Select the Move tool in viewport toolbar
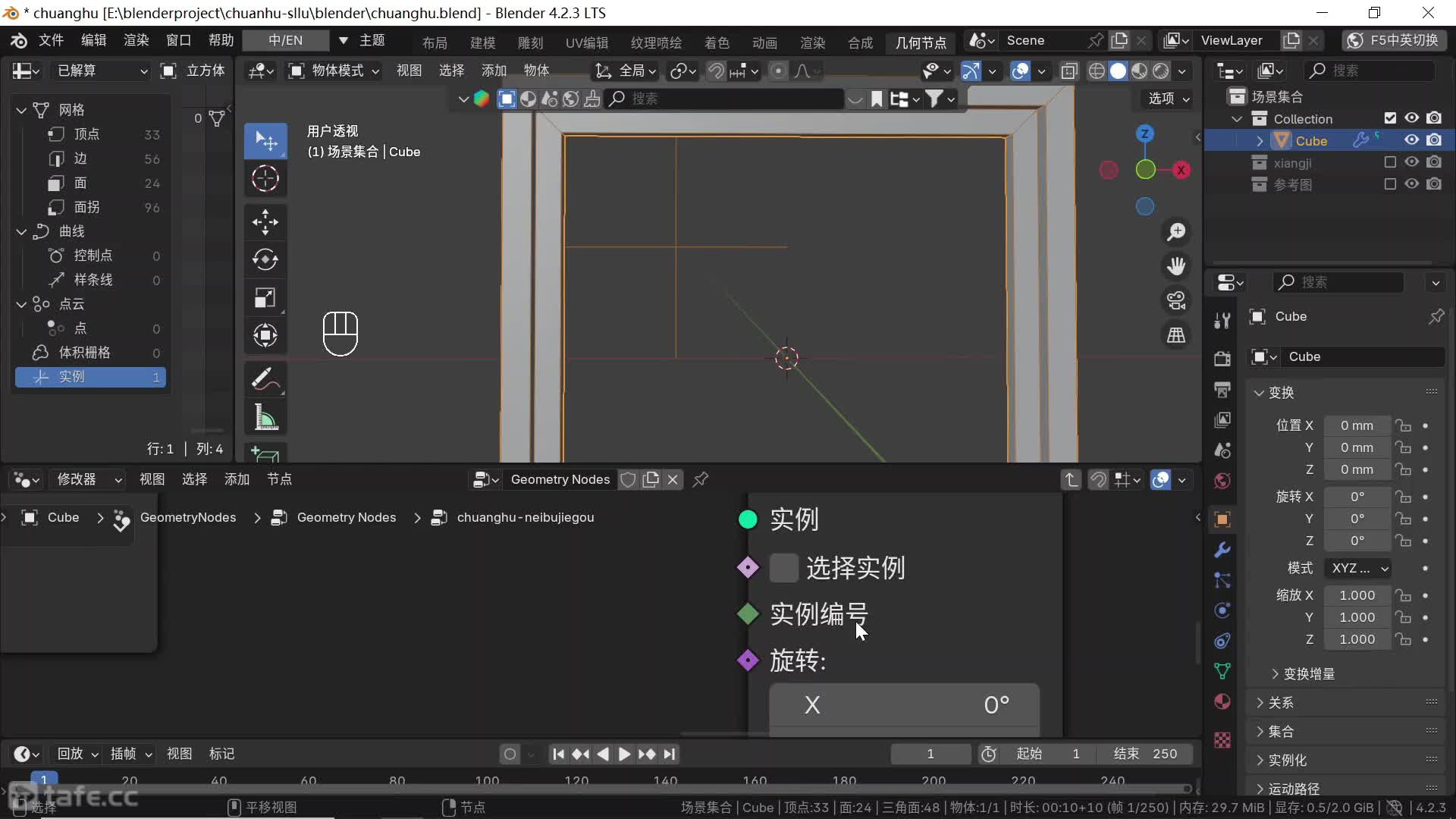Screen dimensions: 1456x819 [x=265, y=222]
